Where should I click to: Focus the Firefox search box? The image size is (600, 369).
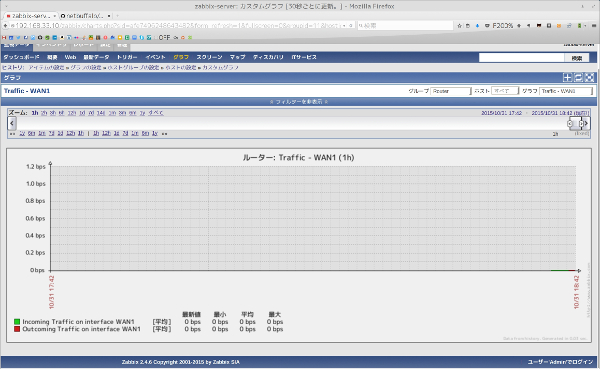tap(405, 26)
